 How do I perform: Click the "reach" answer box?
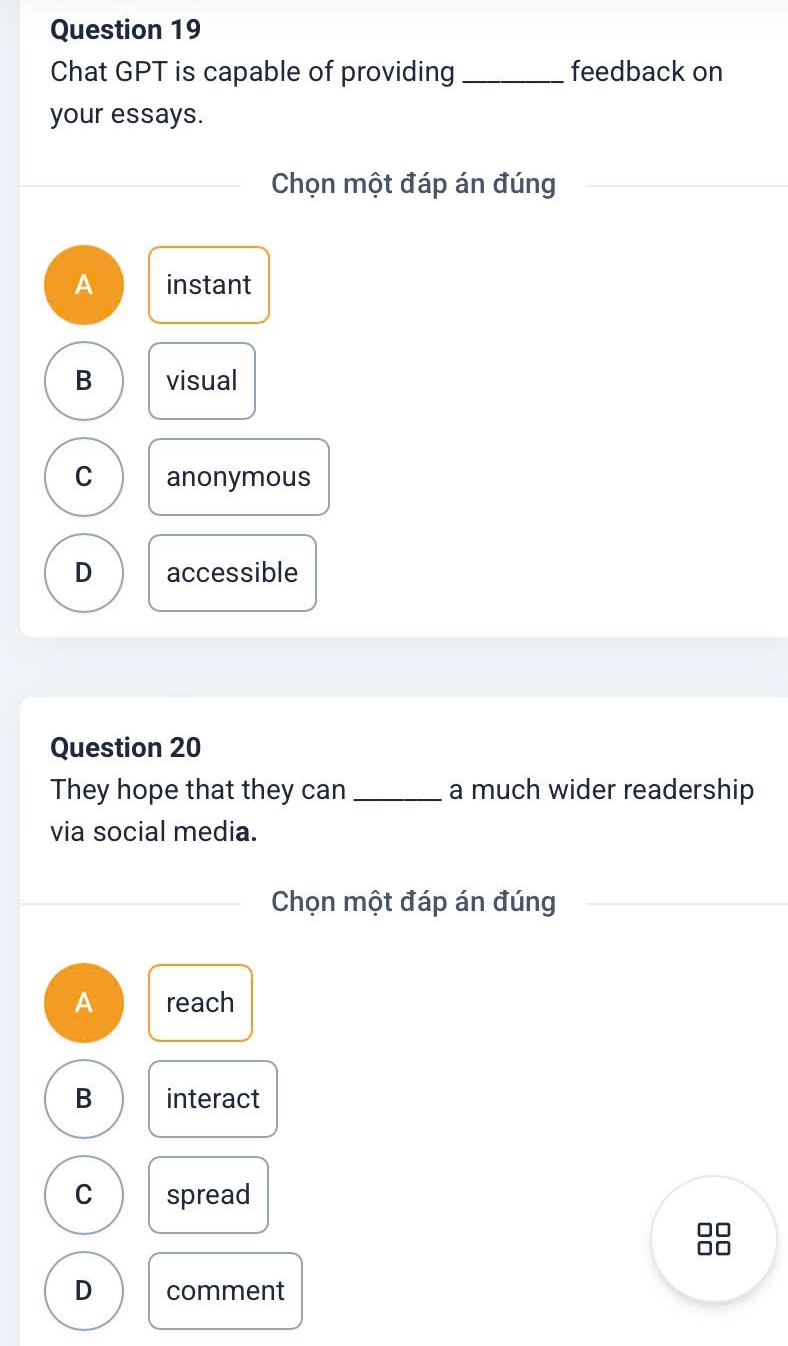pos(200,1003)
